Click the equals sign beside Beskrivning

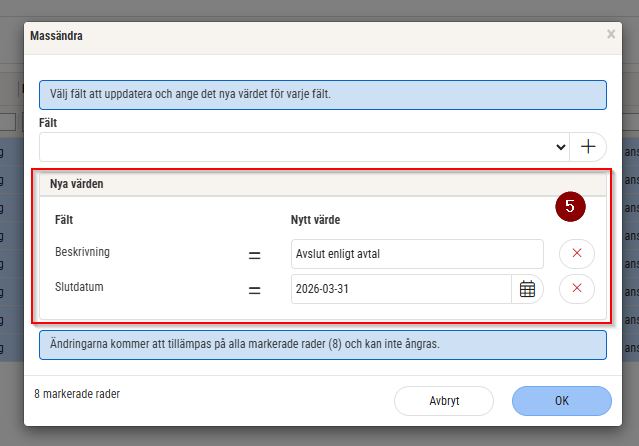(254, 255)
